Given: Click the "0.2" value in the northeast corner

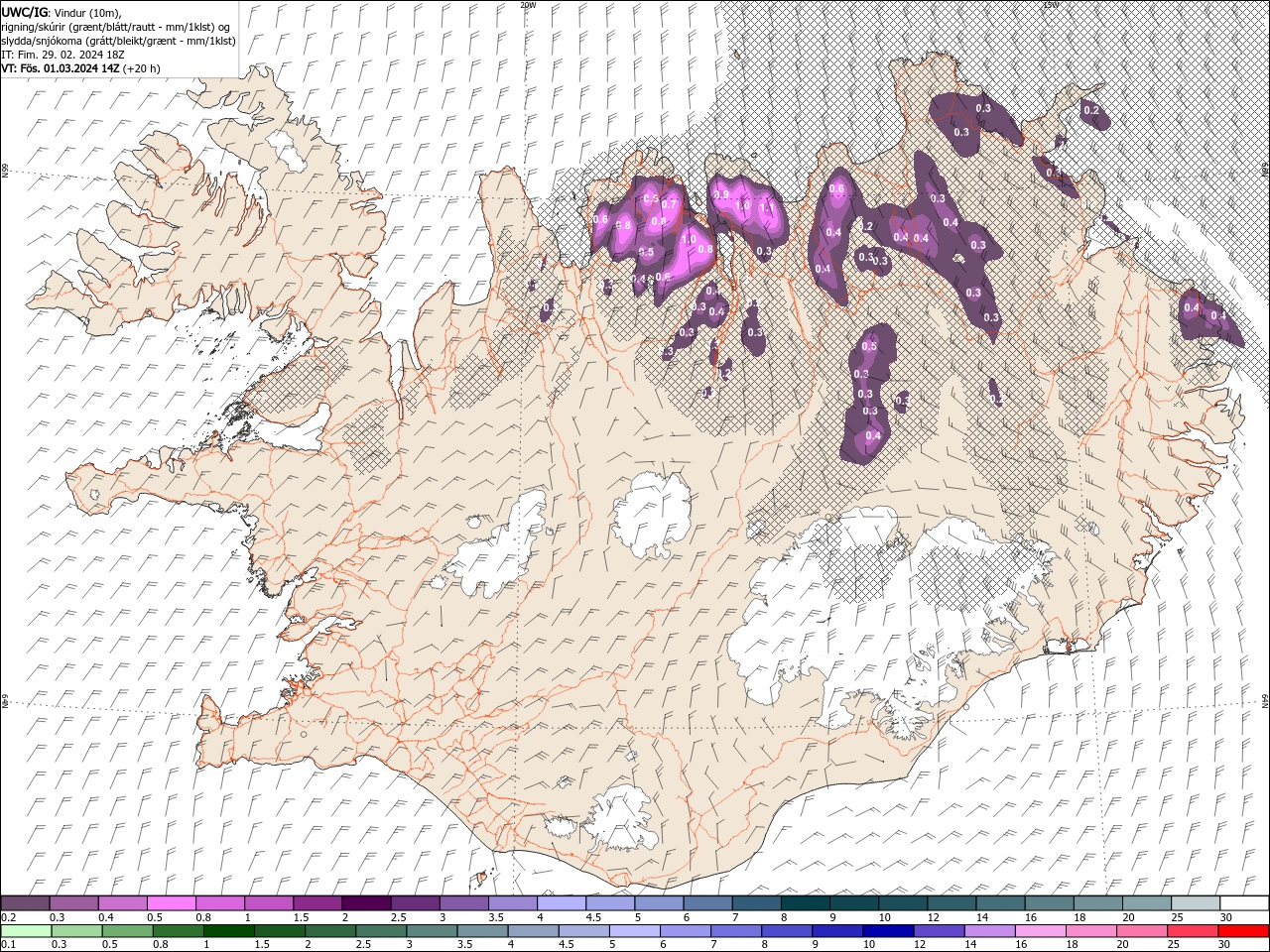Looking at the screenshot, I should coord(1091,110).
